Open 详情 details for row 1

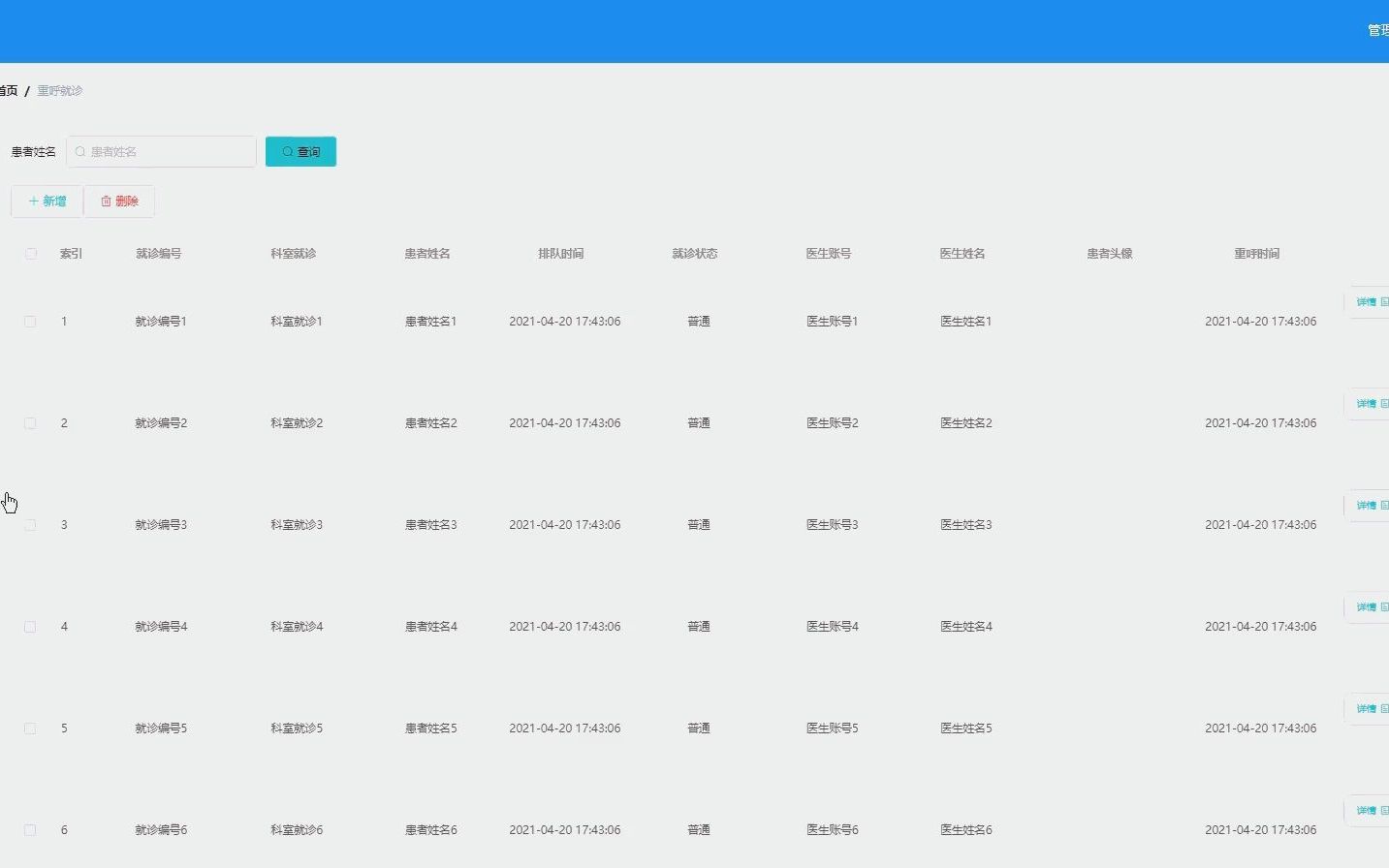pos(1369,302)
